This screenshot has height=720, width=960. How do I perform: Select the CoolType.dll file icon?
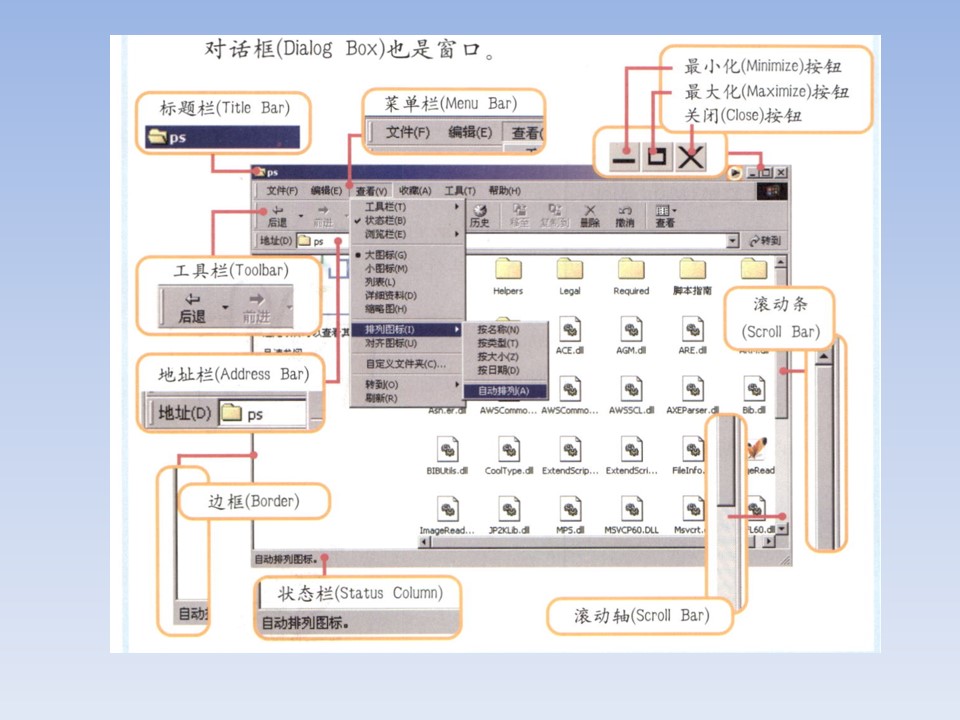[x=509, y=450]
